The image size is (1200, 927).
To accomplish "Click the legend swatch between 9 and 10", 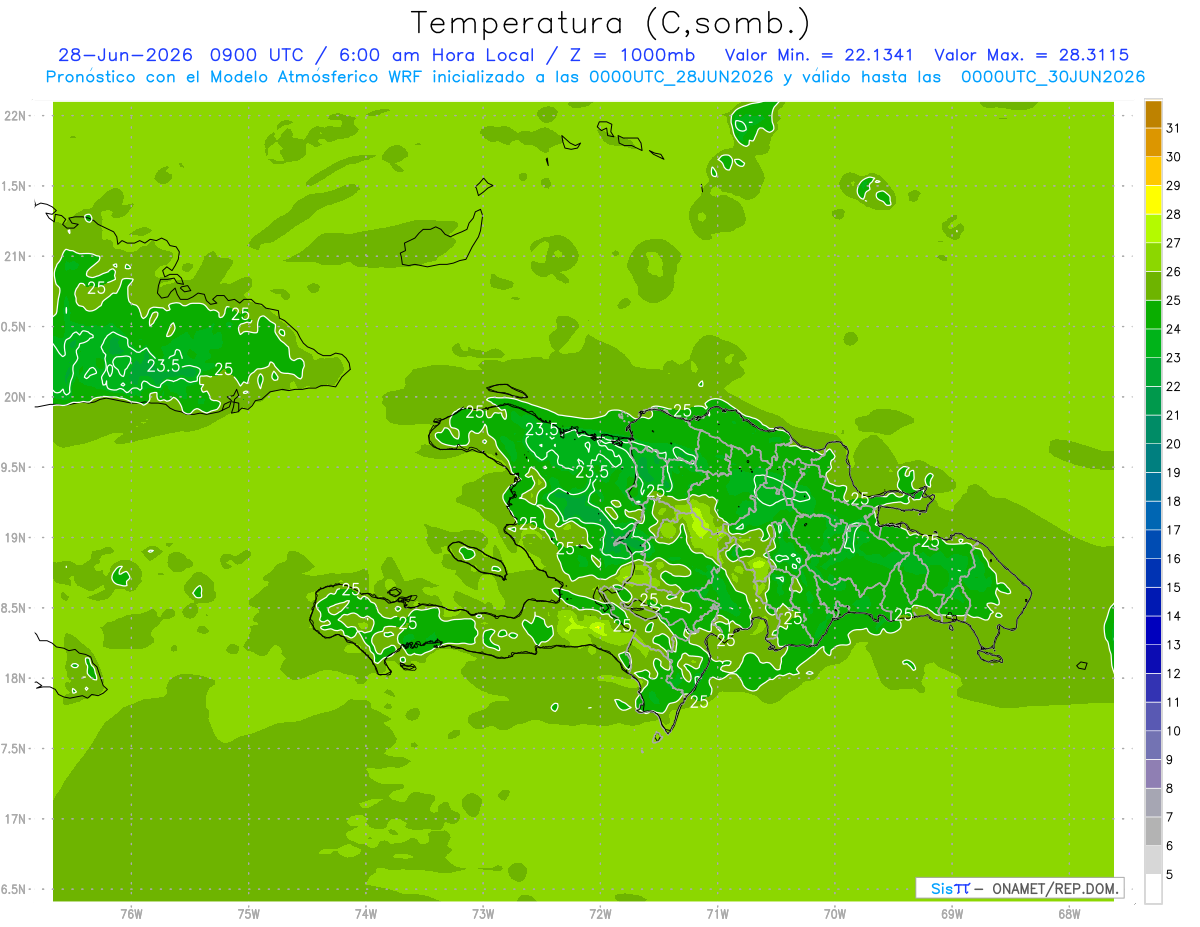I will click(1153, 746).
